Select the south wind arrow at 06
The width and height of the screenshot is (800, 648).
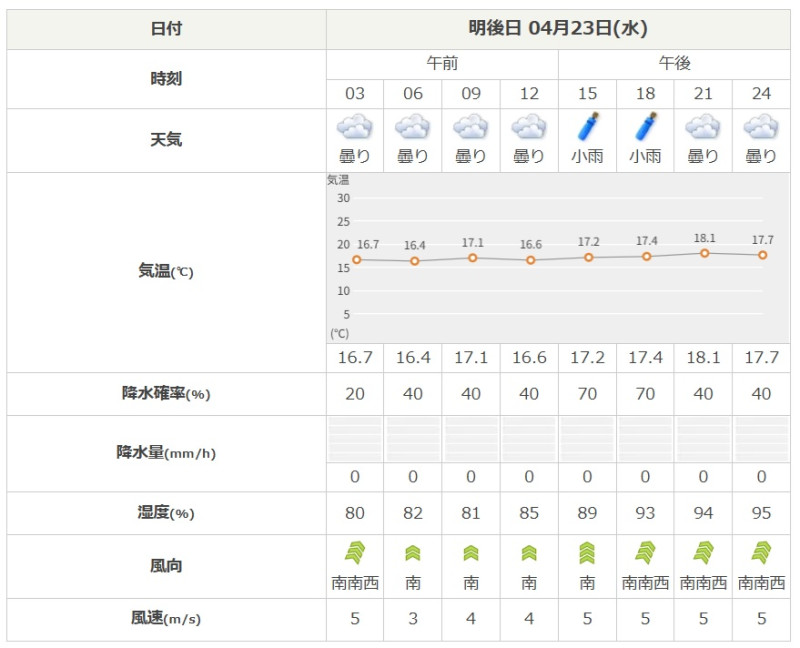pyautogui.click(x=413, y=553)
